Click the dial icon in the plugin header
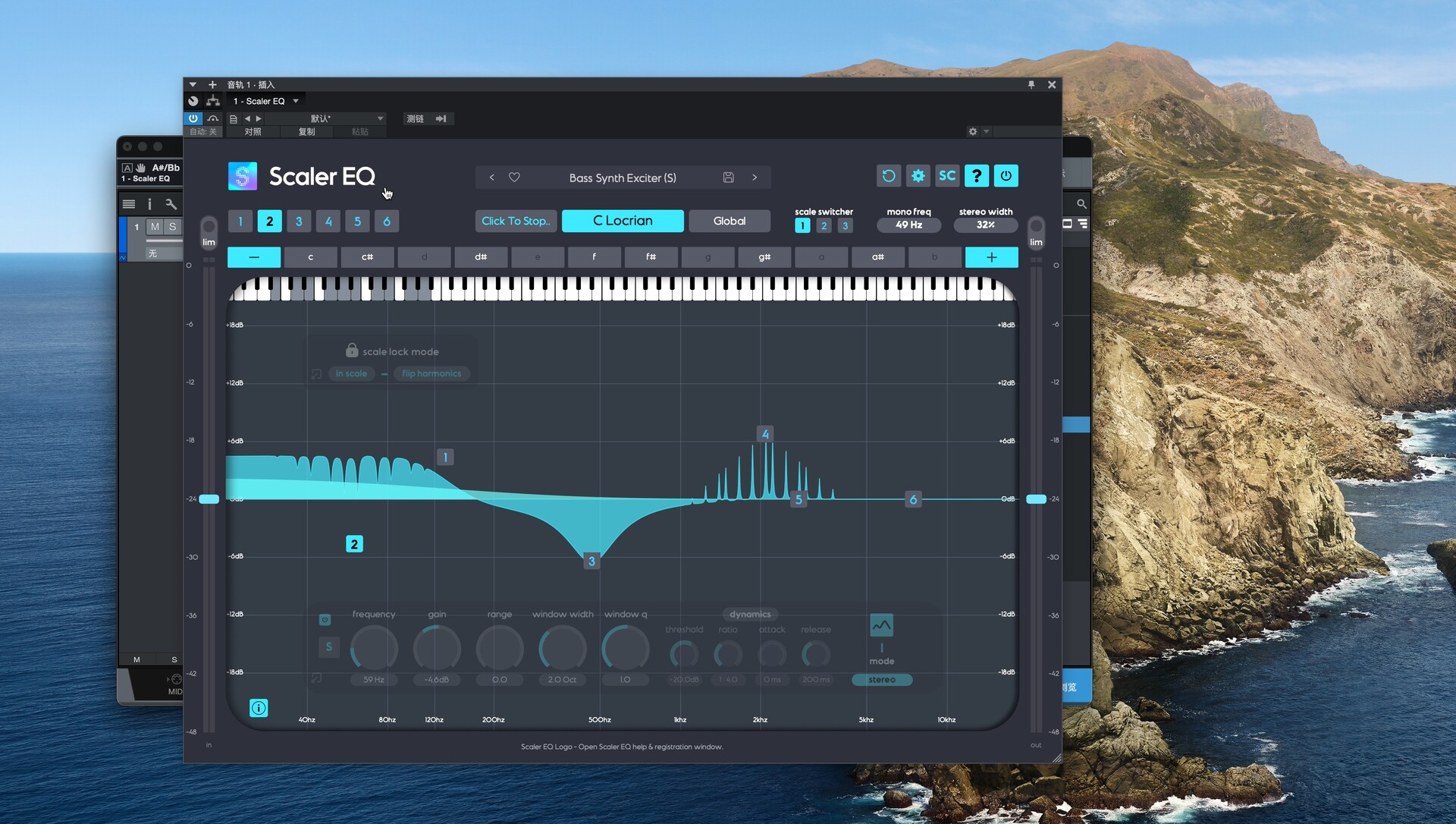Screen dimensions: 1456x824 click(193, 101)
